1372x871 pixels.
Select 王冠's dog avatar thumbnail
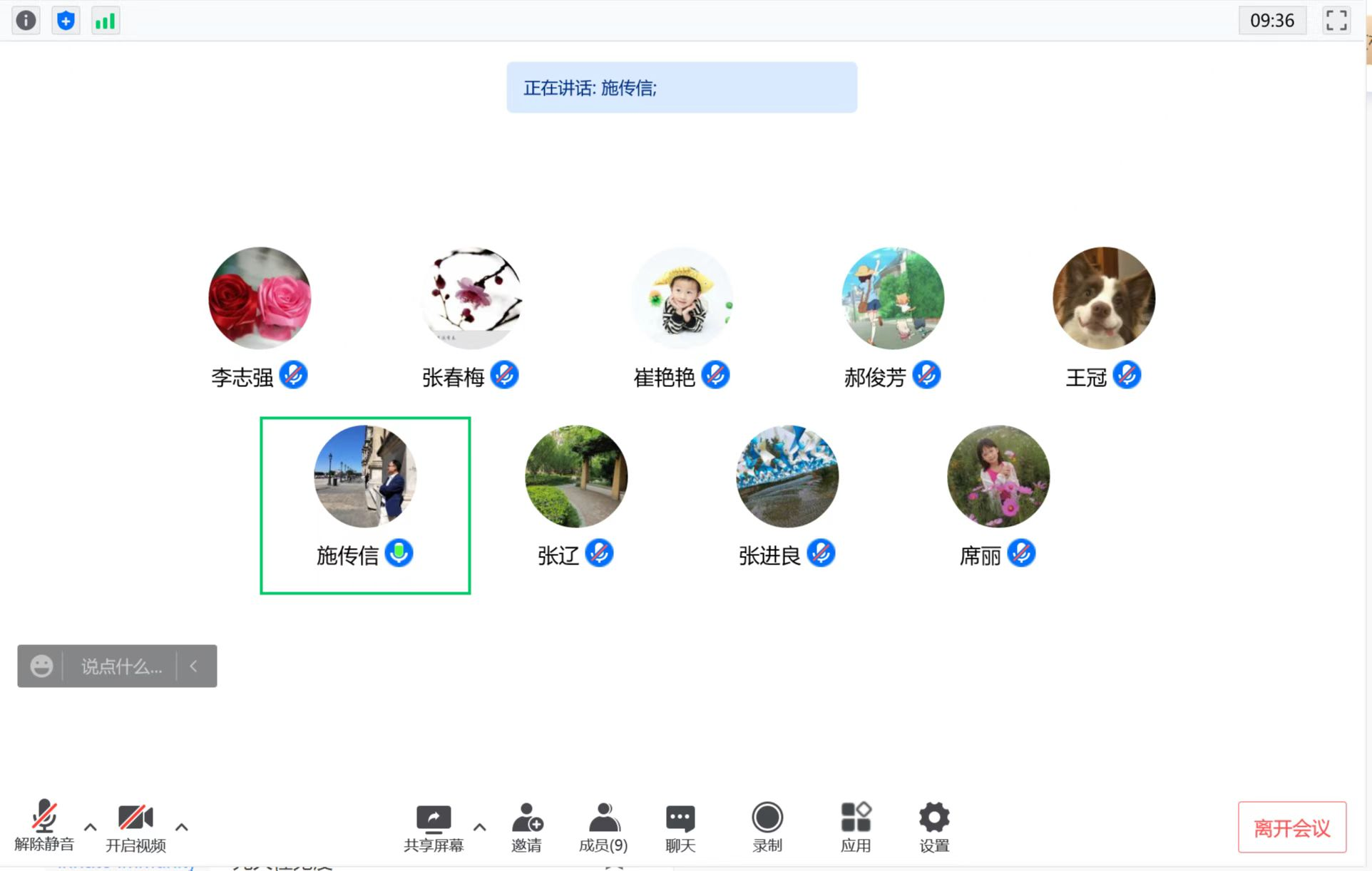pos(1104,298)
